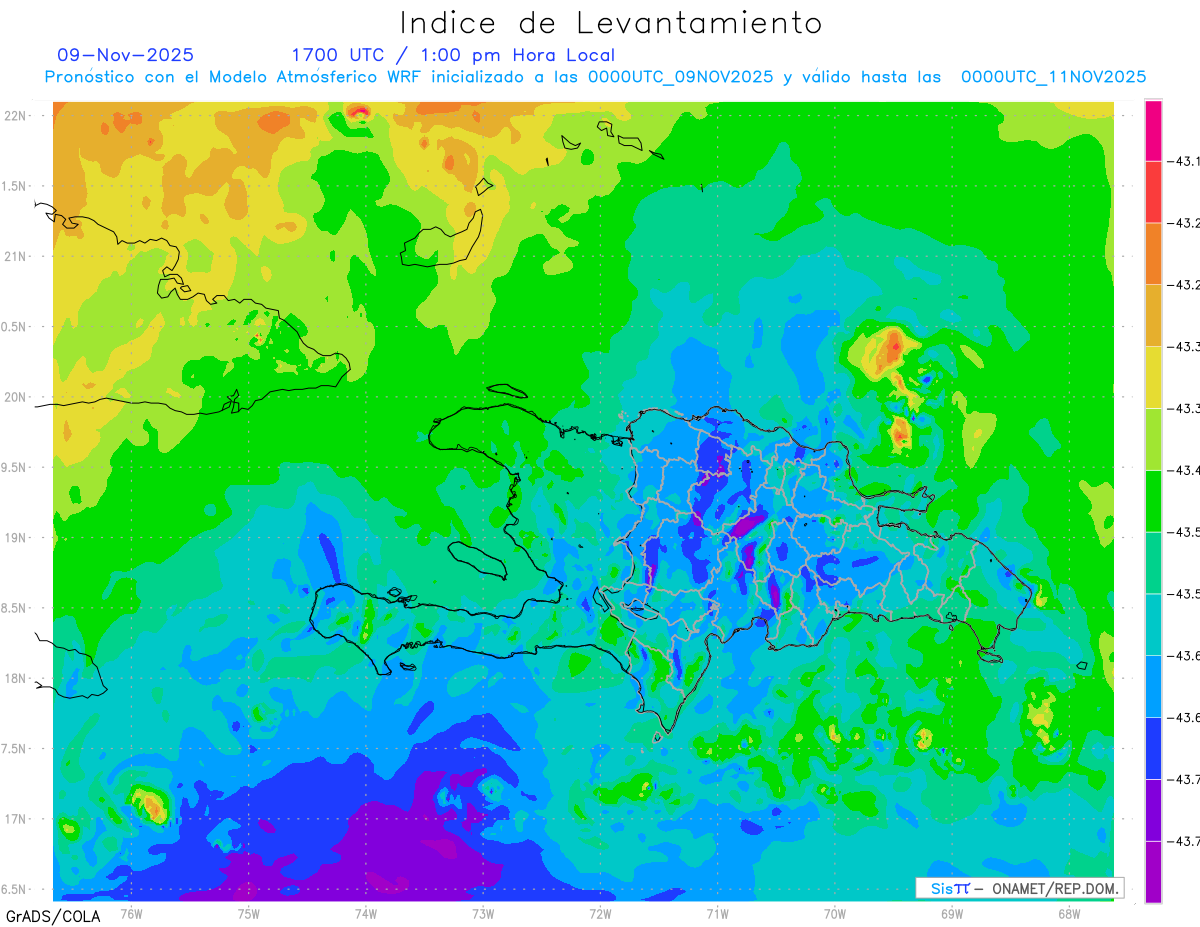
Task: Click the red swatch in the color scale
Action: click(x=1153, y=192)
